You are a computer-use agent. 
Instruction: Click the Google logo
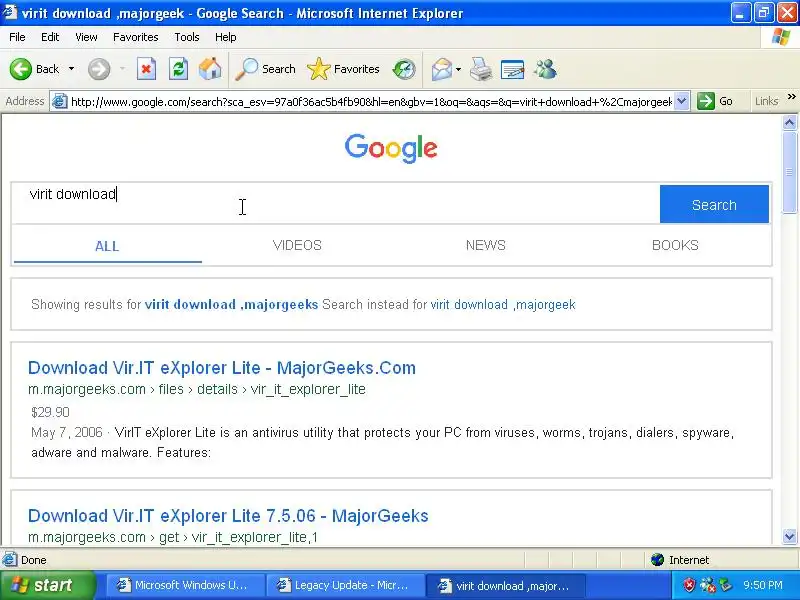click(391, 148)
